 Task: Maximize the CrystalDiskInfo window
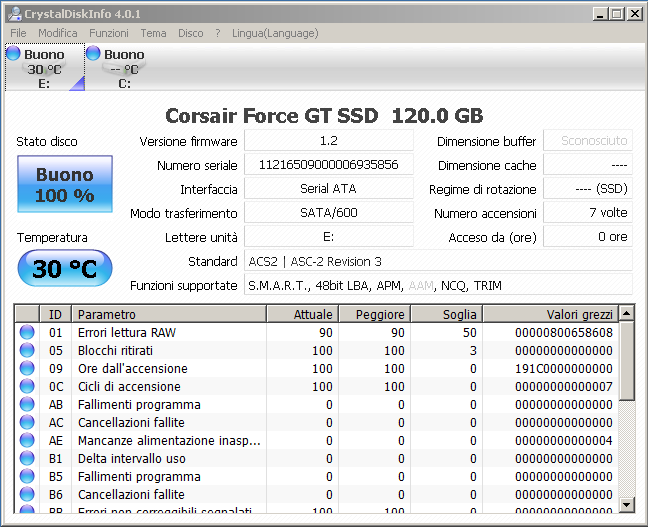pos(617,14)
